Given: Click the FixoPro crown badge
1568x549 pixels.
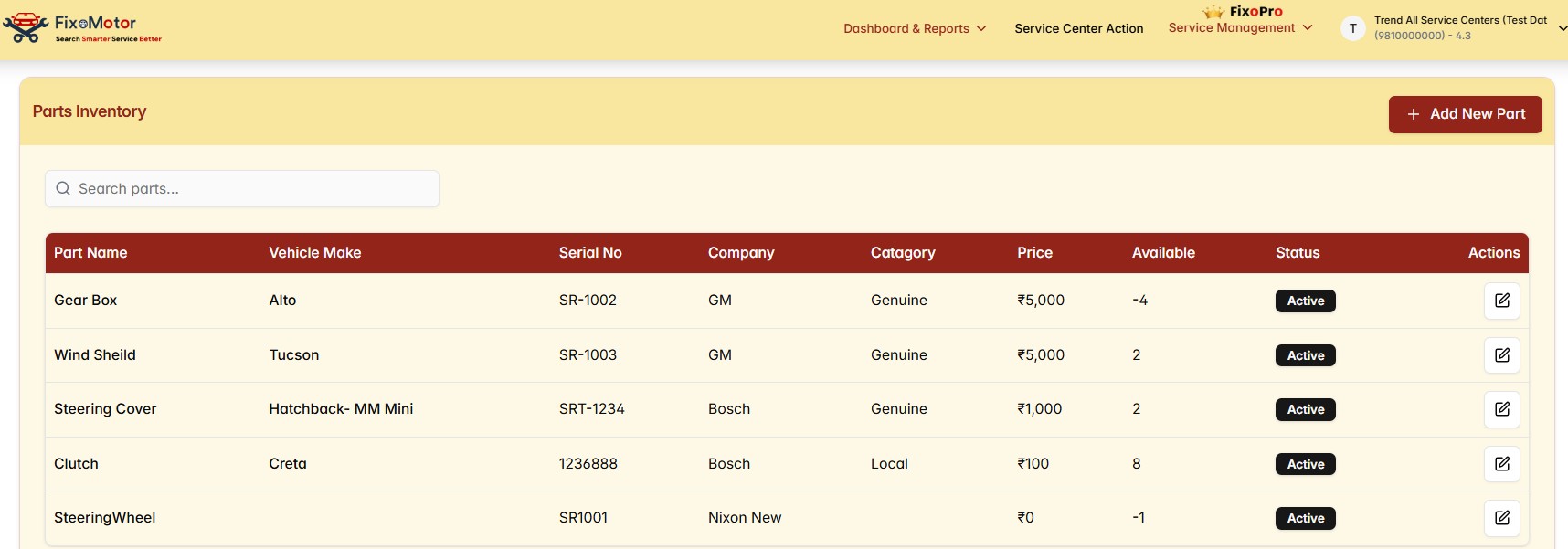Looking at the screenshot, I should (x=1243, y=12).
